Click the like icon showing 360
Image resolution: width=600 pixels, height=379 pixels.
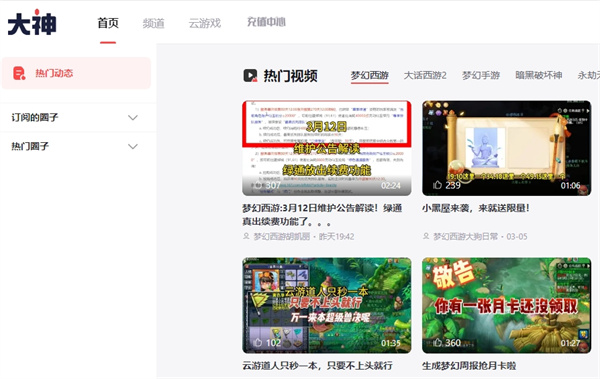pos(437,342)
